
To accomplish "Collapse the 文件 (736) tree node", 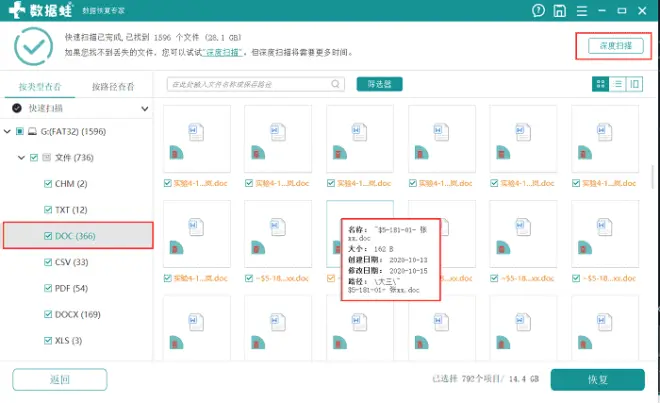I will [x=21, y=157].
